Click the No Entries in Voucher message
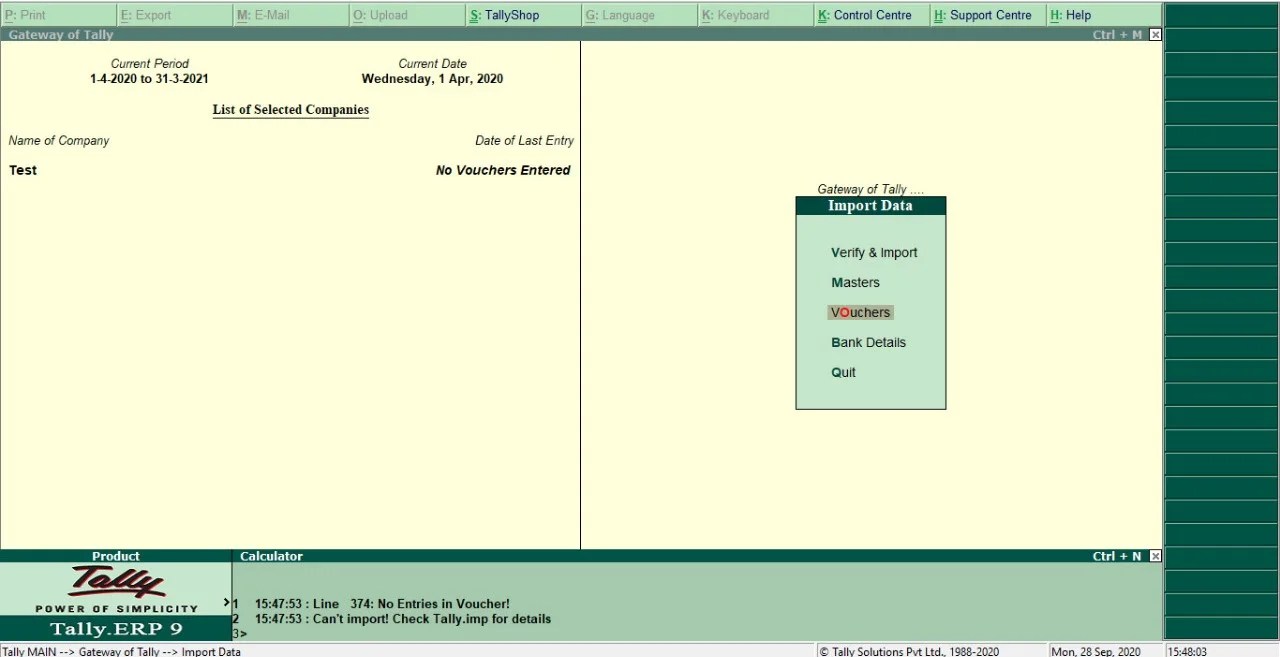This screenshot has width=1280, height=657. pyautogui.click(x=382, y=604)
